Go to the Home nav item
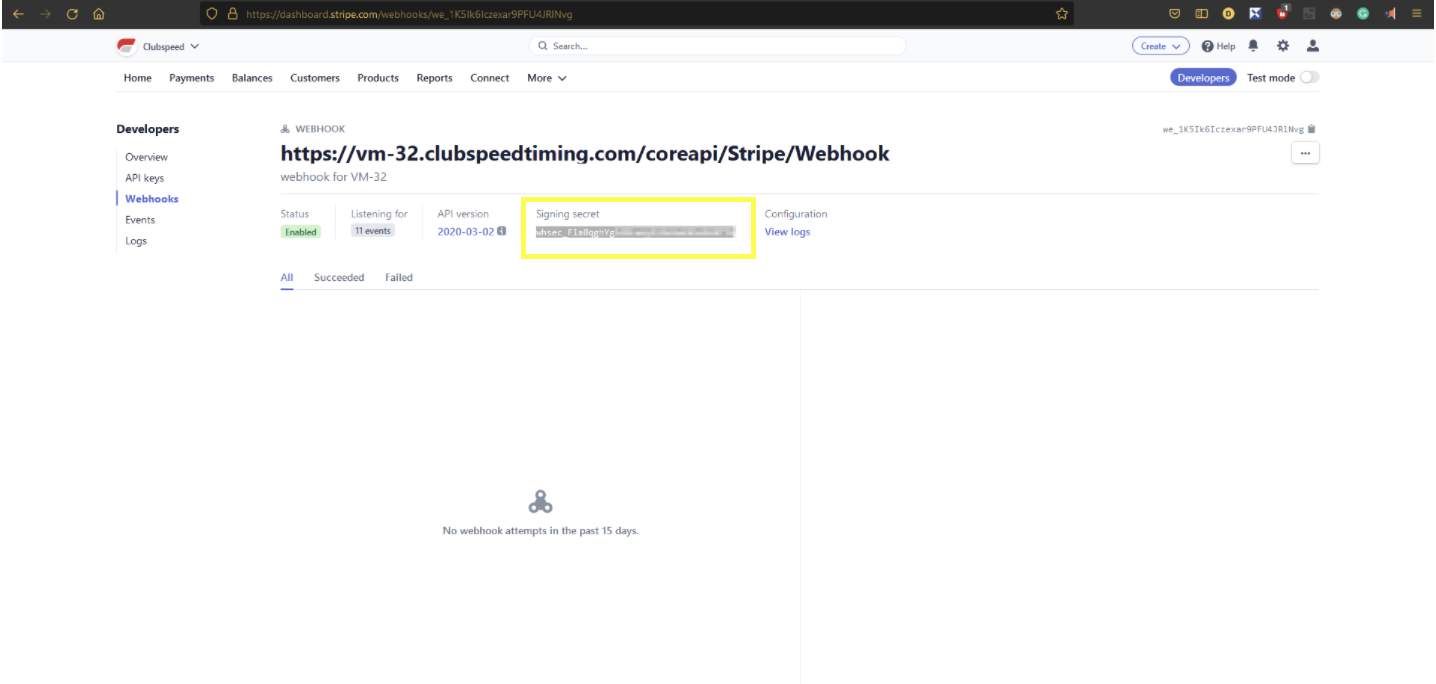The image size is (1436, 684). [x=138, y=78]
